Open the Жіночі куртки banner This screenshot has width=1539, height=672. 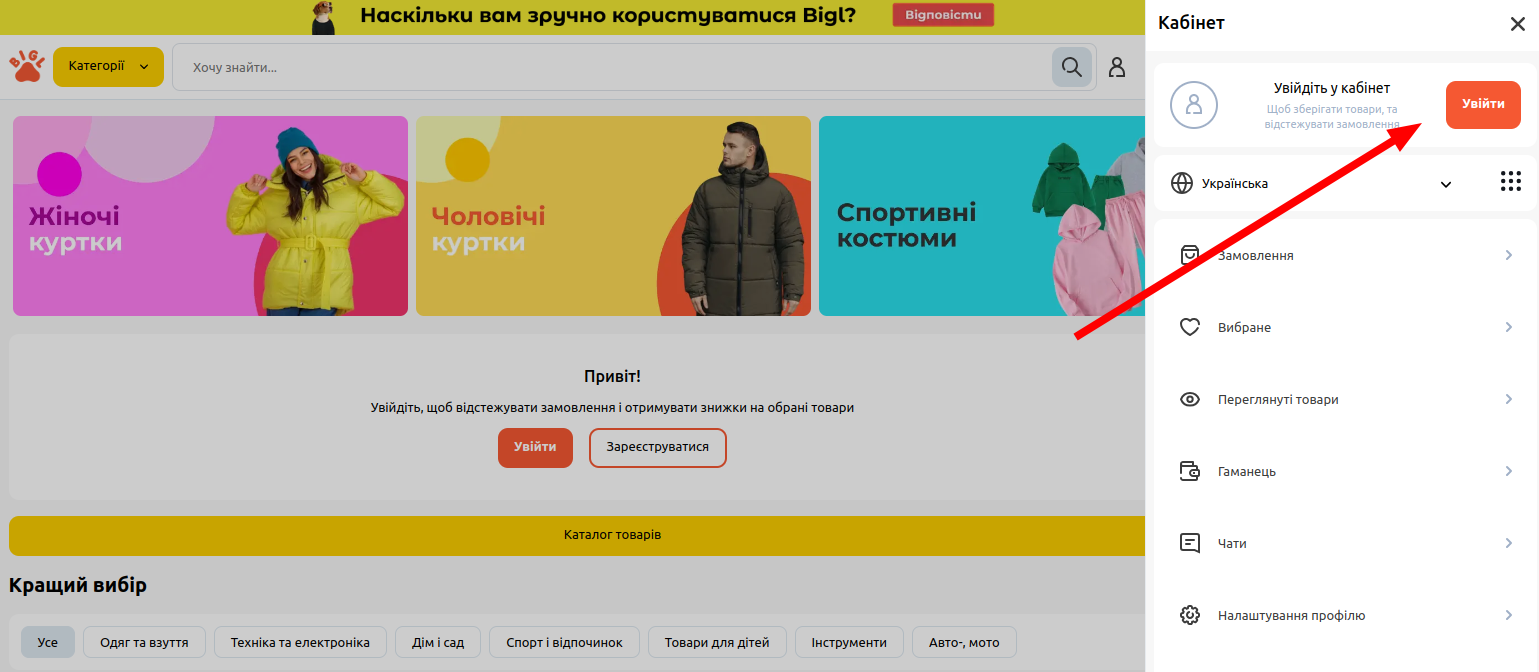[x=210, y=216]
